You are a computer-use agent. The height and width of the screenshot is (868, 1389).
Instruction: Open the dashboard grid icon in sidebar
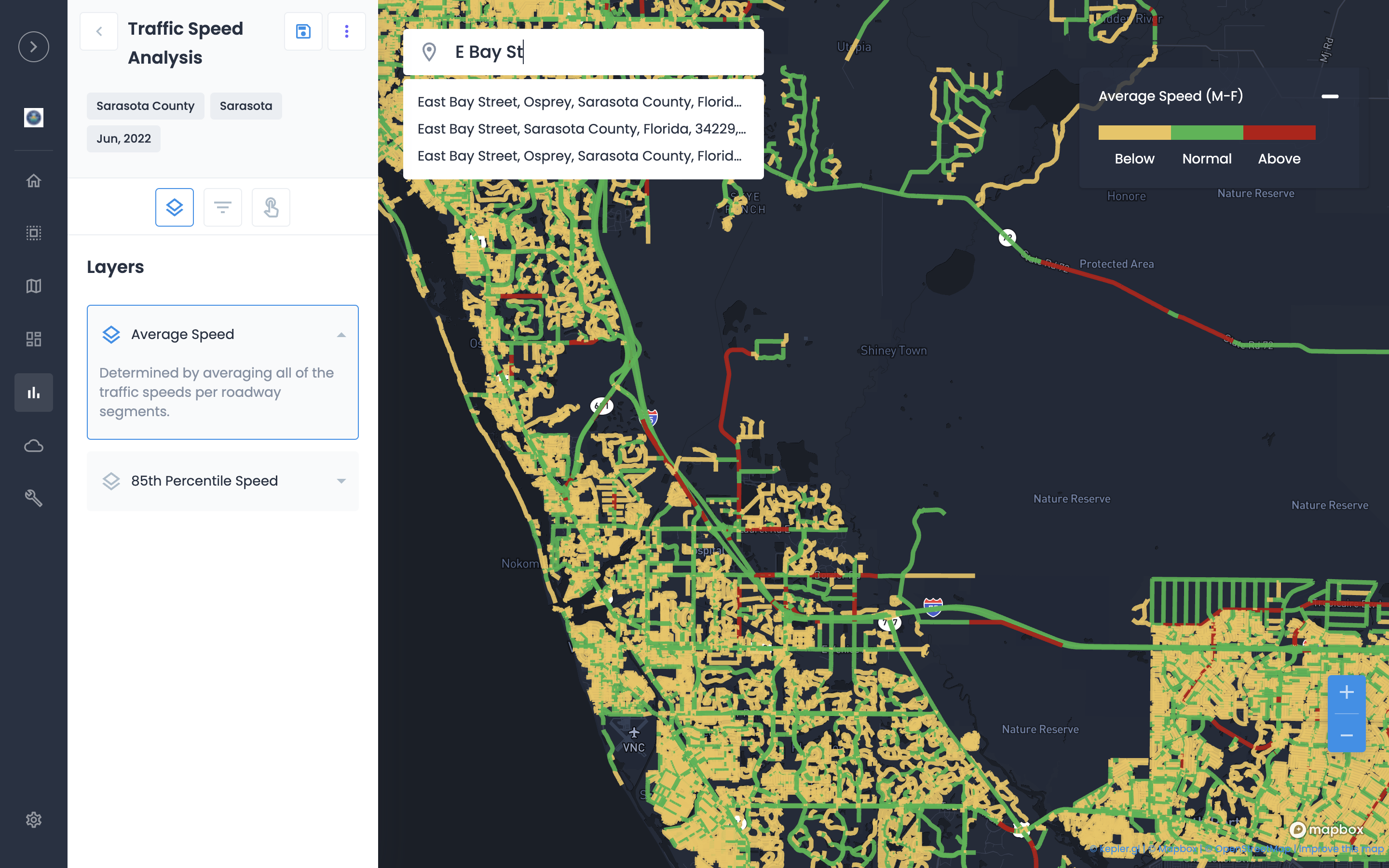(33, 339)
